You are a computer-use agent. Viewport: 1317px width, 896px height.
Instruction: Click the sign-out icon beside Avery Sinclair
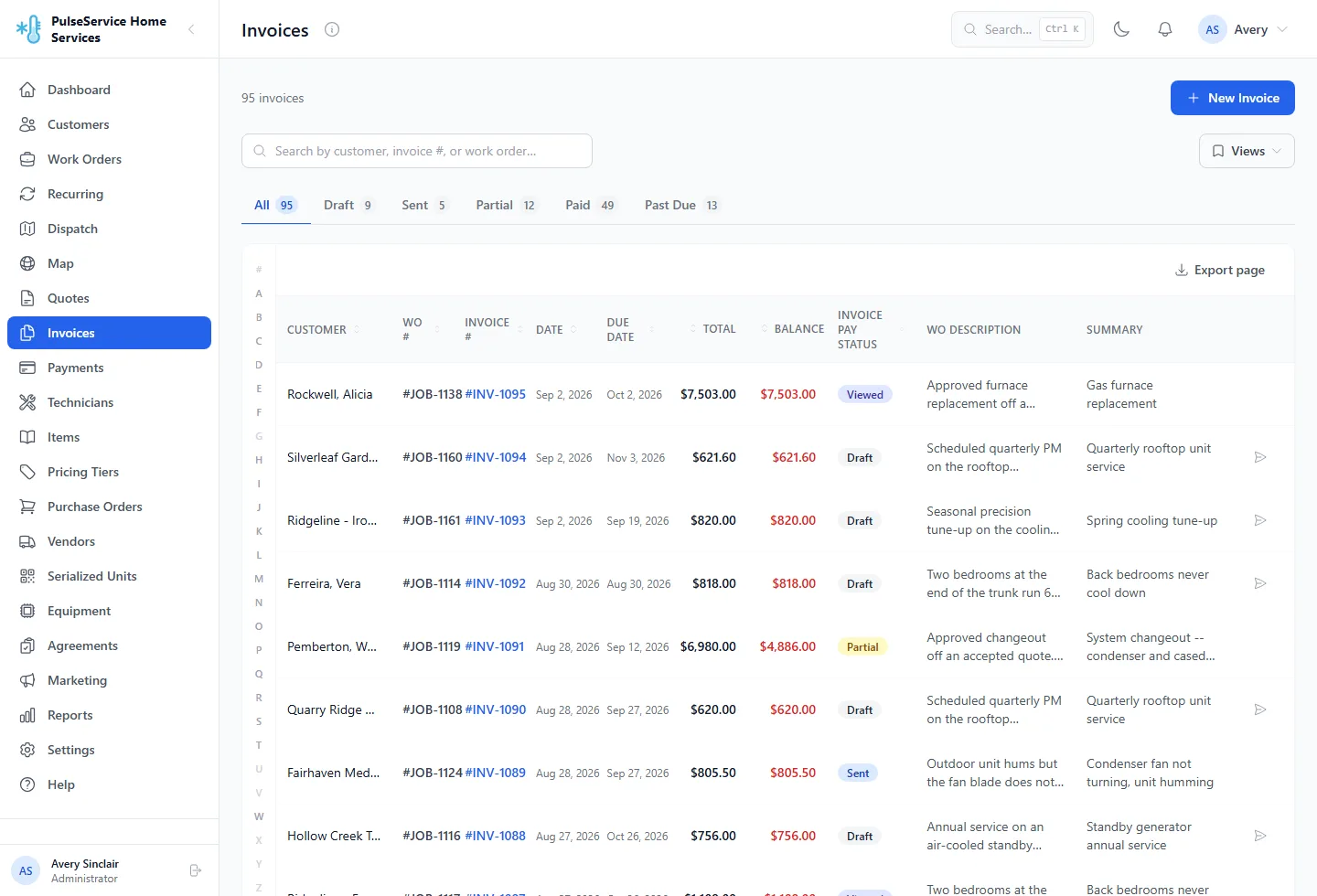point(195,870)
